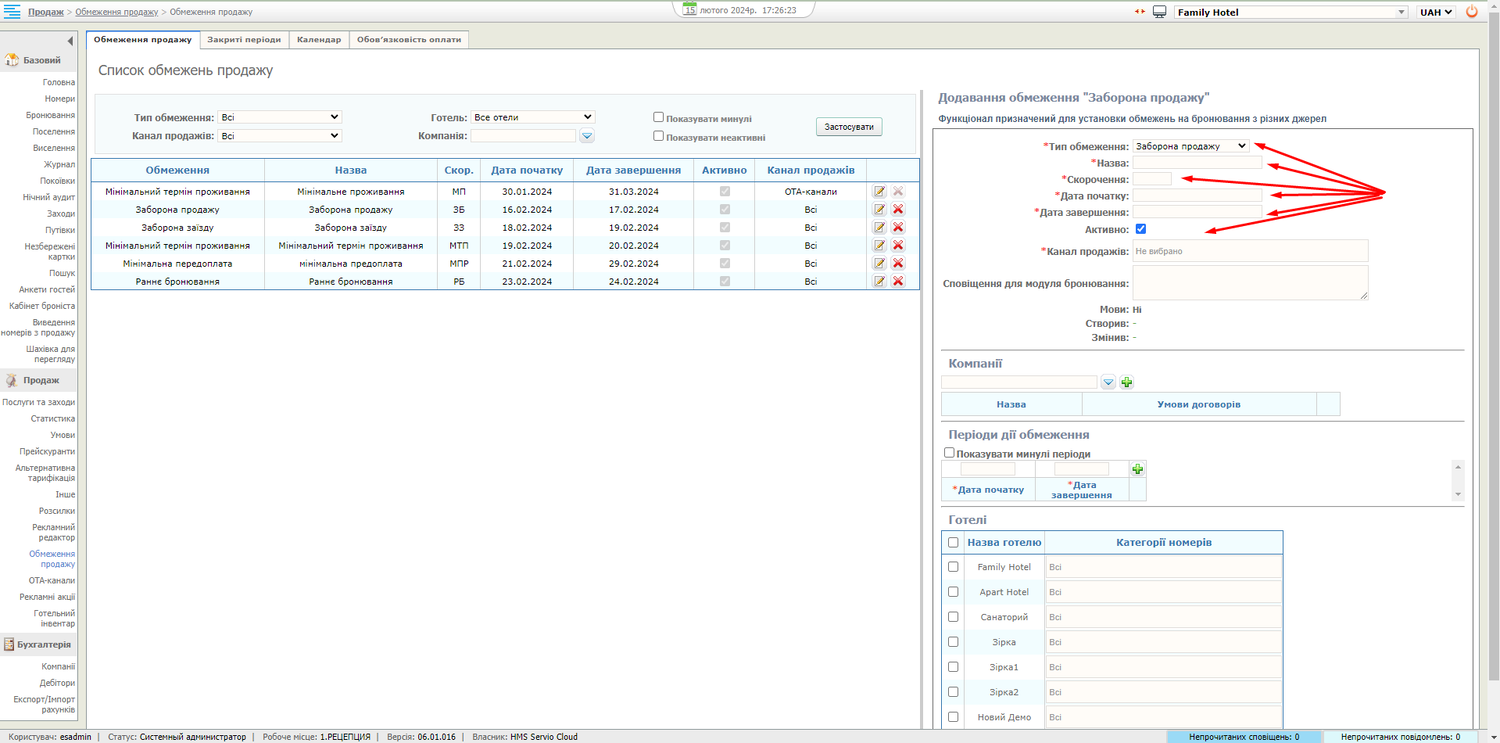Collapse the left sidebar arrow

pyautogui.click(x=70, y=41)
